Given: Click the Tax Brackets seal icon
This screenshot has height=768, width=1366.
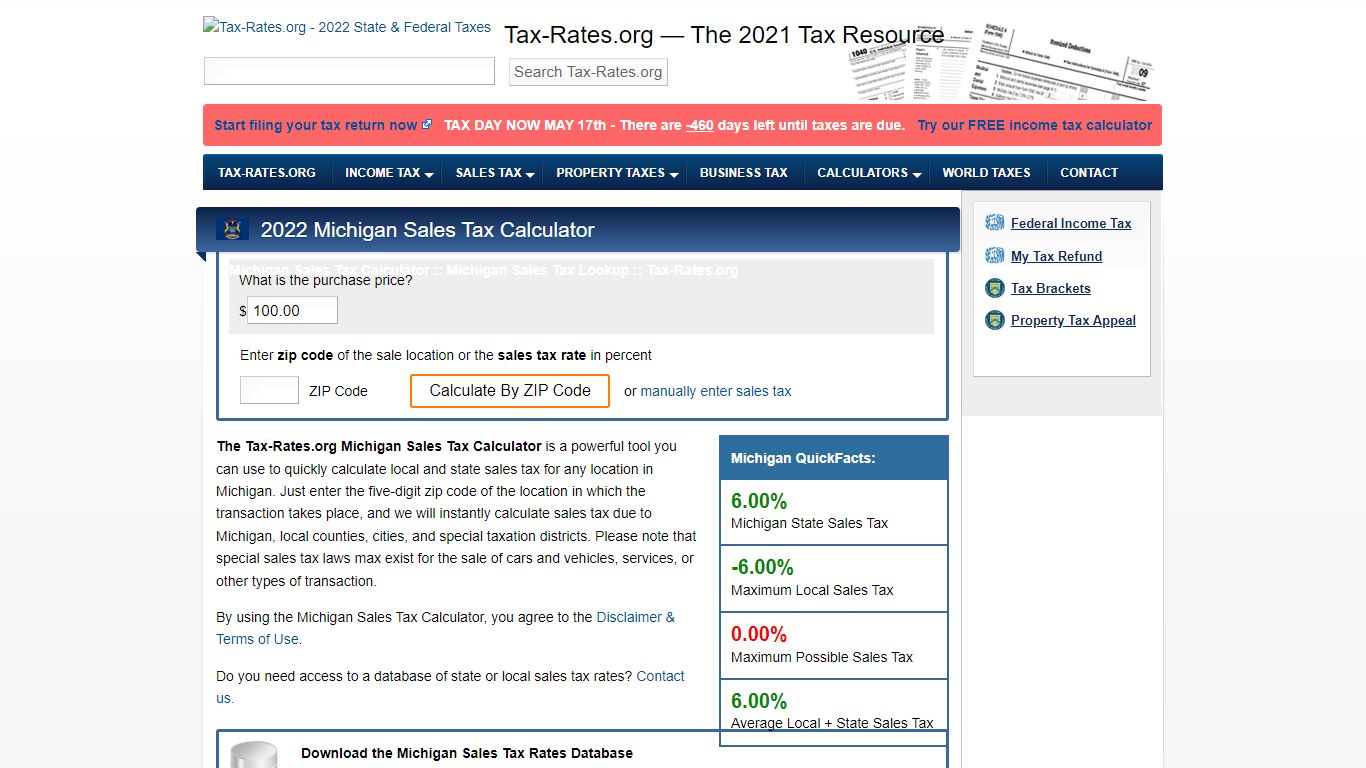Looking at the screenshot, I should click(x=994, y=288).
